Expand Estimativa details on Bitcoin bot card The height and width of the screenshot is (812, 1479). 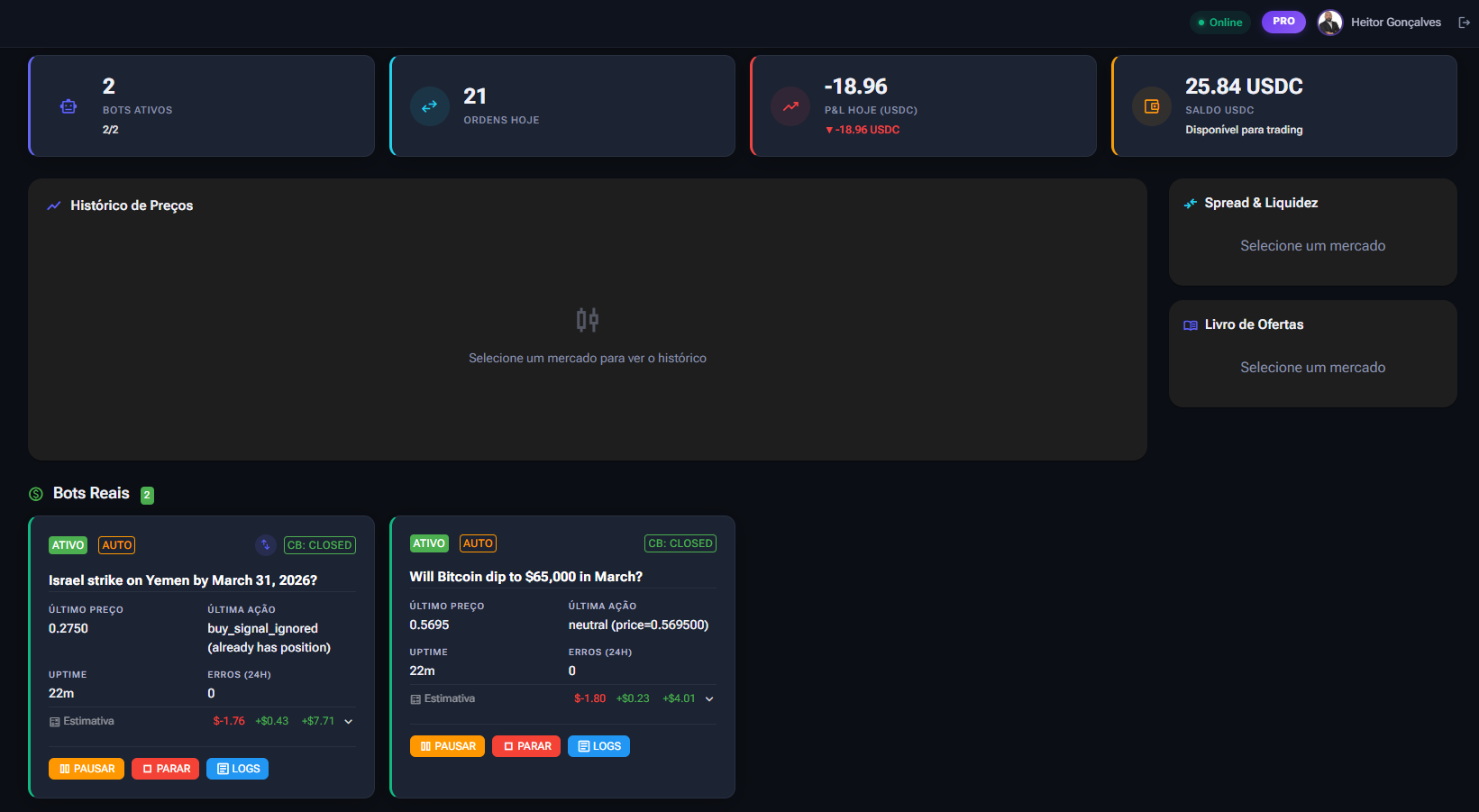(709, 698)
